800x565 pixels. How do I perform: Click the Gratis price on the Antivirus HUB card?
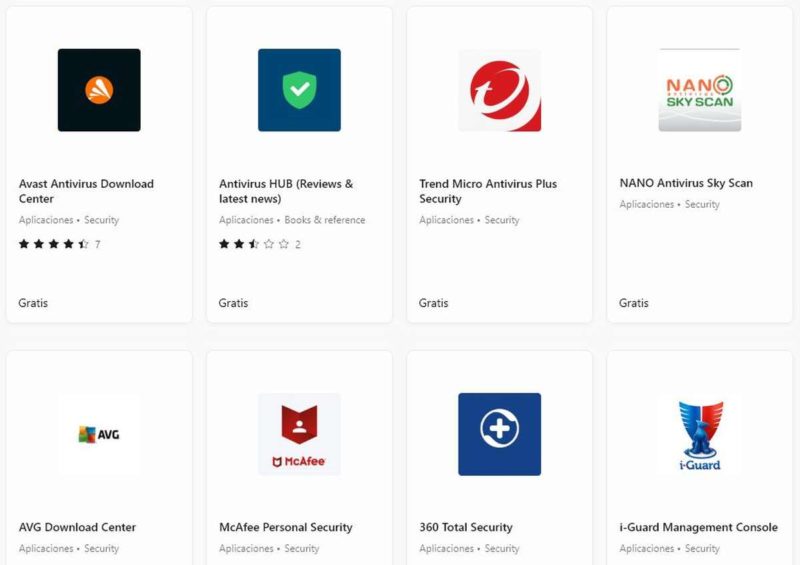tap(233, 303)
